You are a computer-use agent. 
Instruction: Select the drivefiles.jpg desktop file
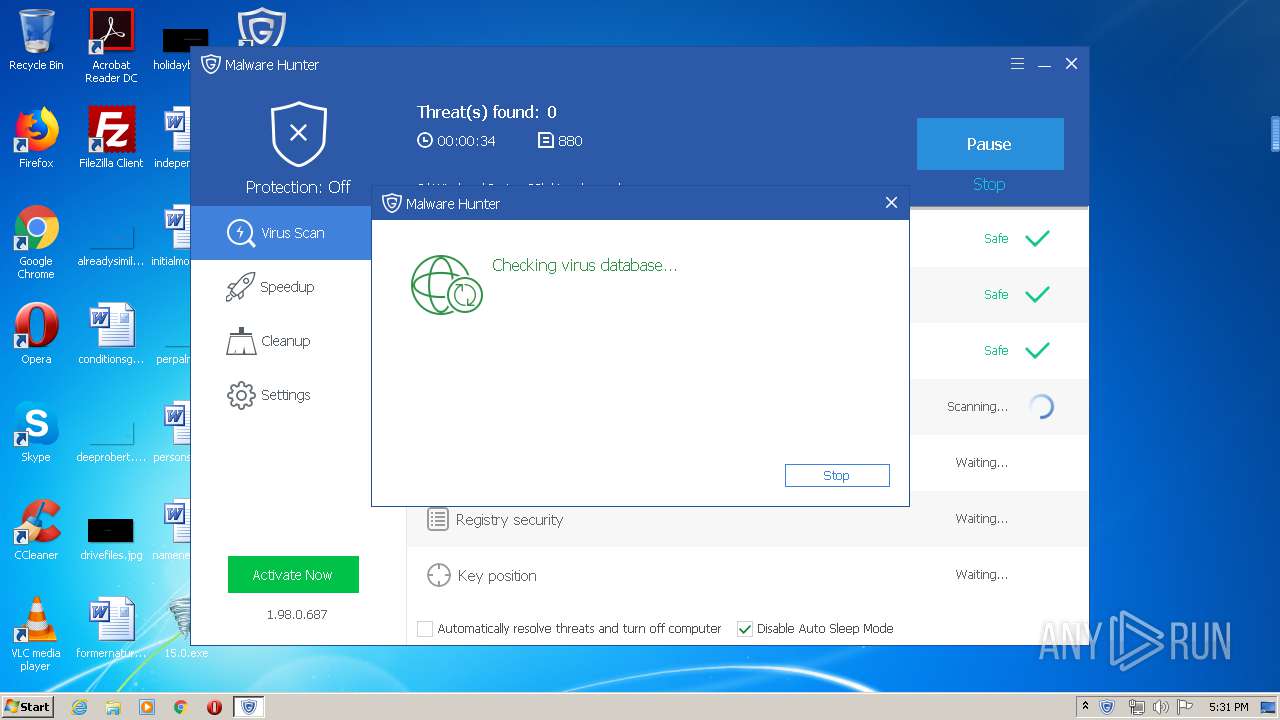click(x=111, y=537)
